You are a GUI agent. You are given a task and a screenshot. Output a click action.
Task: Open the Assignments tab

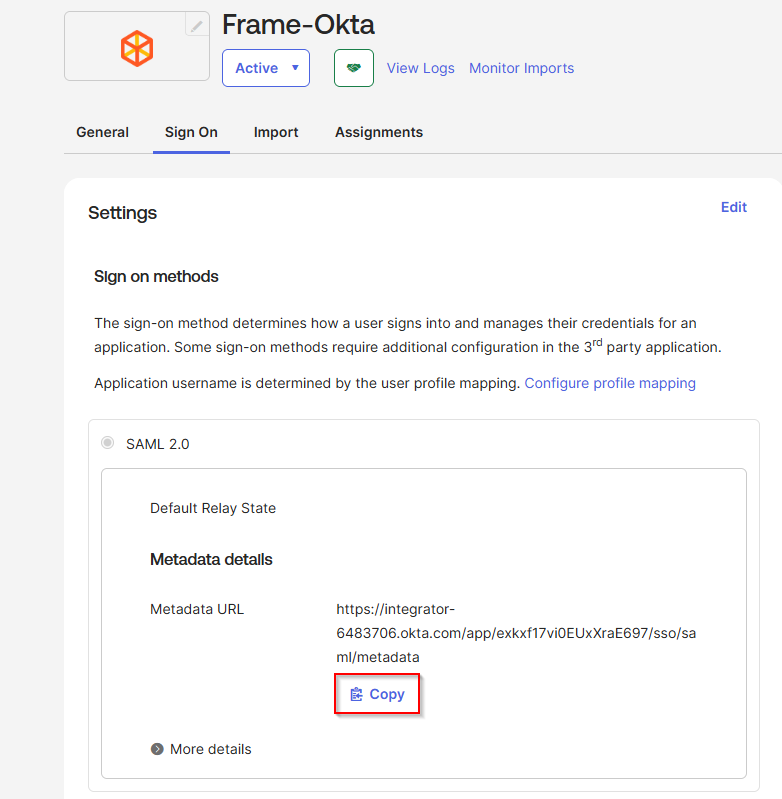pyautogui.click(x=378, y=132)
